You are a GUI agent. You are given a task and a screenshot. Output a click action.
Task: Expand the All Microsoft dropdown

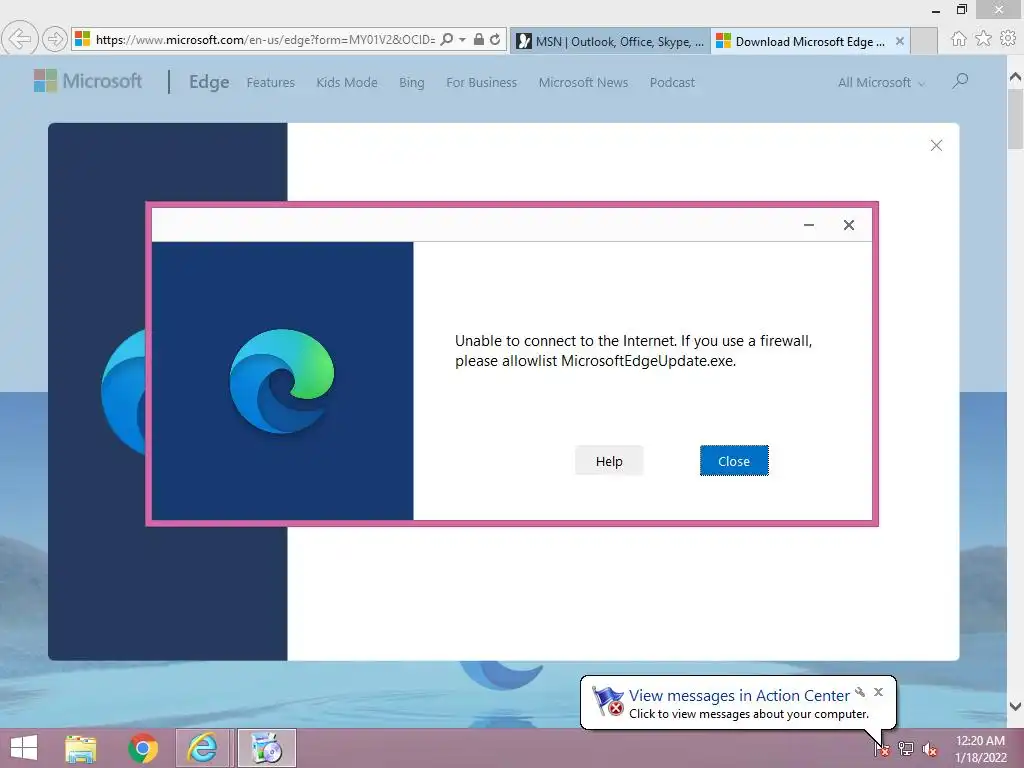[882, 83]
